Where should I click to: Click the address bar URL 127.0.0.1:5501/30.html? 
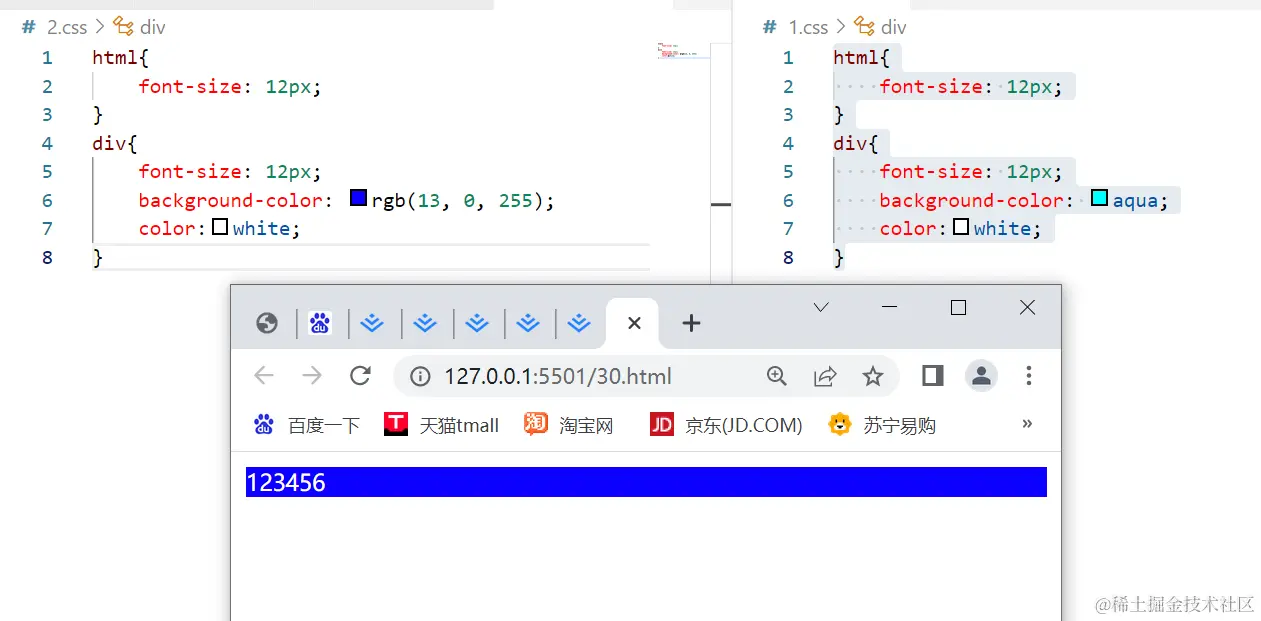point(558,376)
